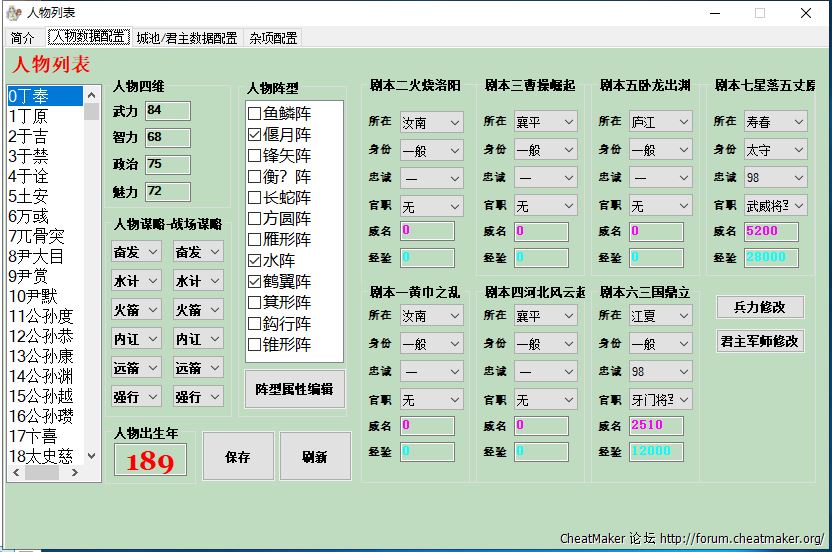
Task: Go to the 简介 tab
Action: pos(23,38)
